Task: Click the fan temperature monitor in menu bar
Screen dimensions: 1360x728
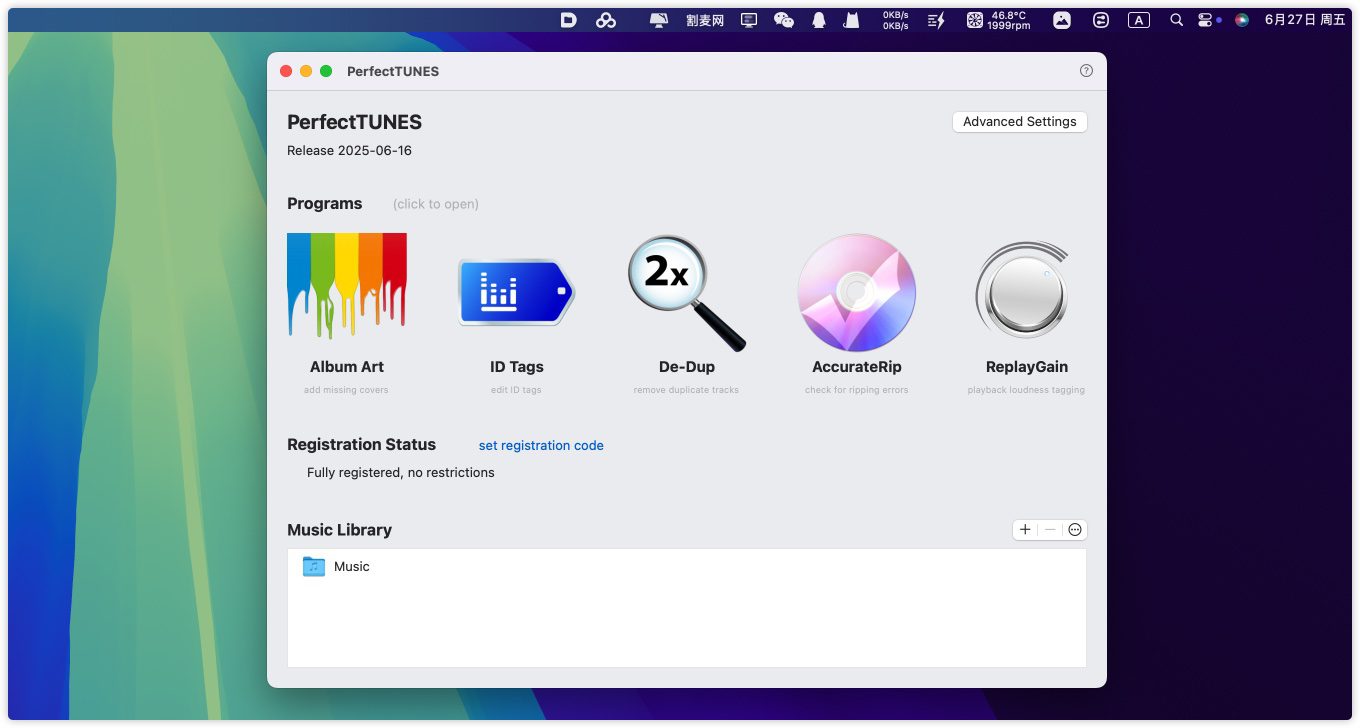Action: coord(998,20)
